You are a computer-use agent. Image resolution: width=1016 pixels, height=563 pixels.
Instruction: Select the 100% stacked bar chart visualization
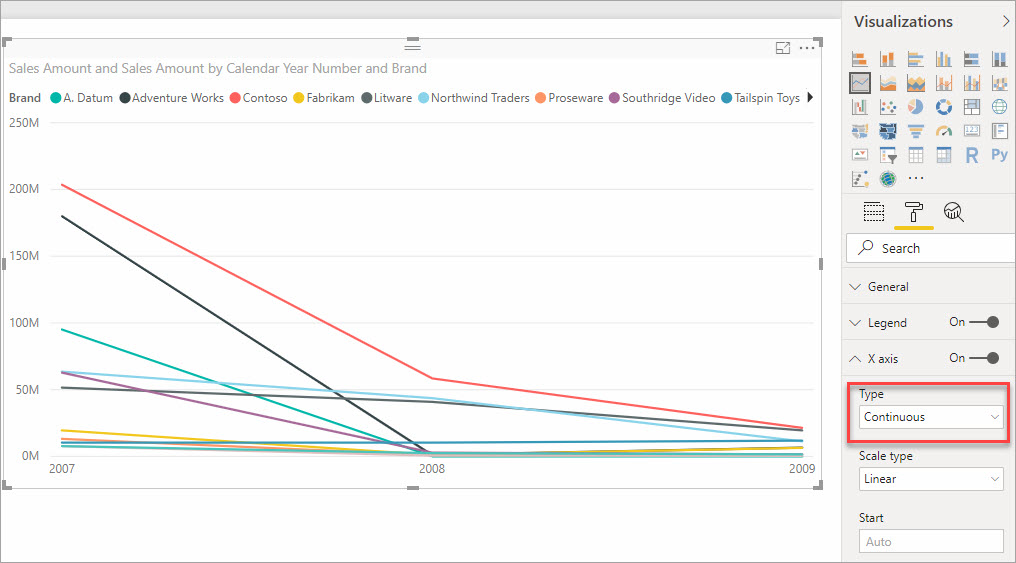971,59
